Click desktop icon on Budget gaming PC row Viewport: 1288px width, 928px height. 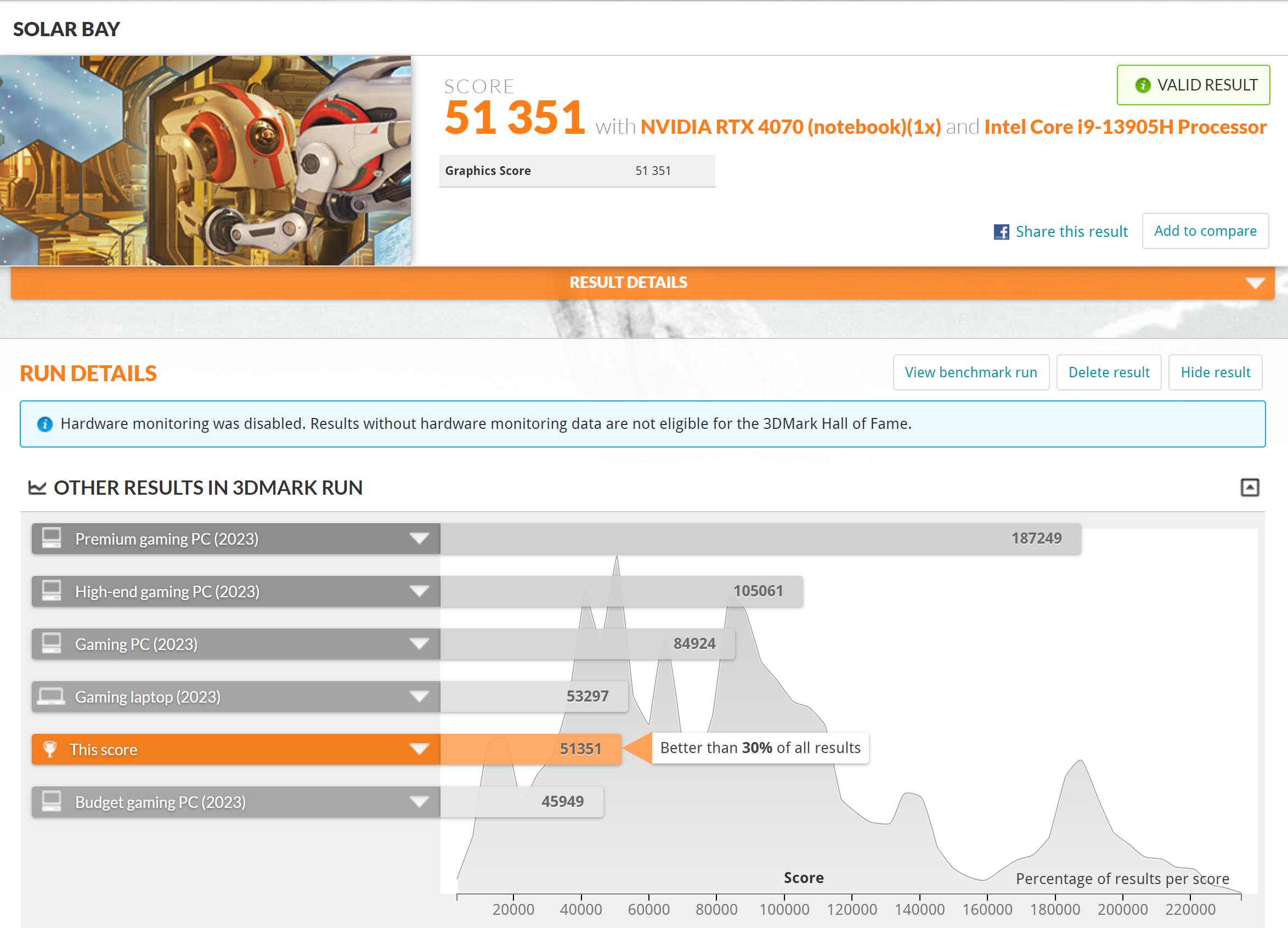[51, 801]
